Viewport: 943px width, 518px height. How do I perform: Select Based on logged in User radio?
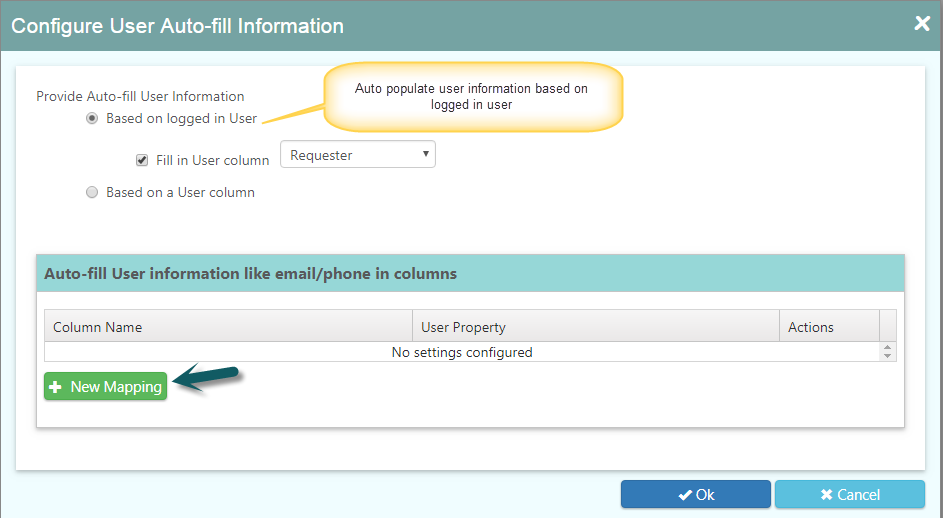coord(92,119)
